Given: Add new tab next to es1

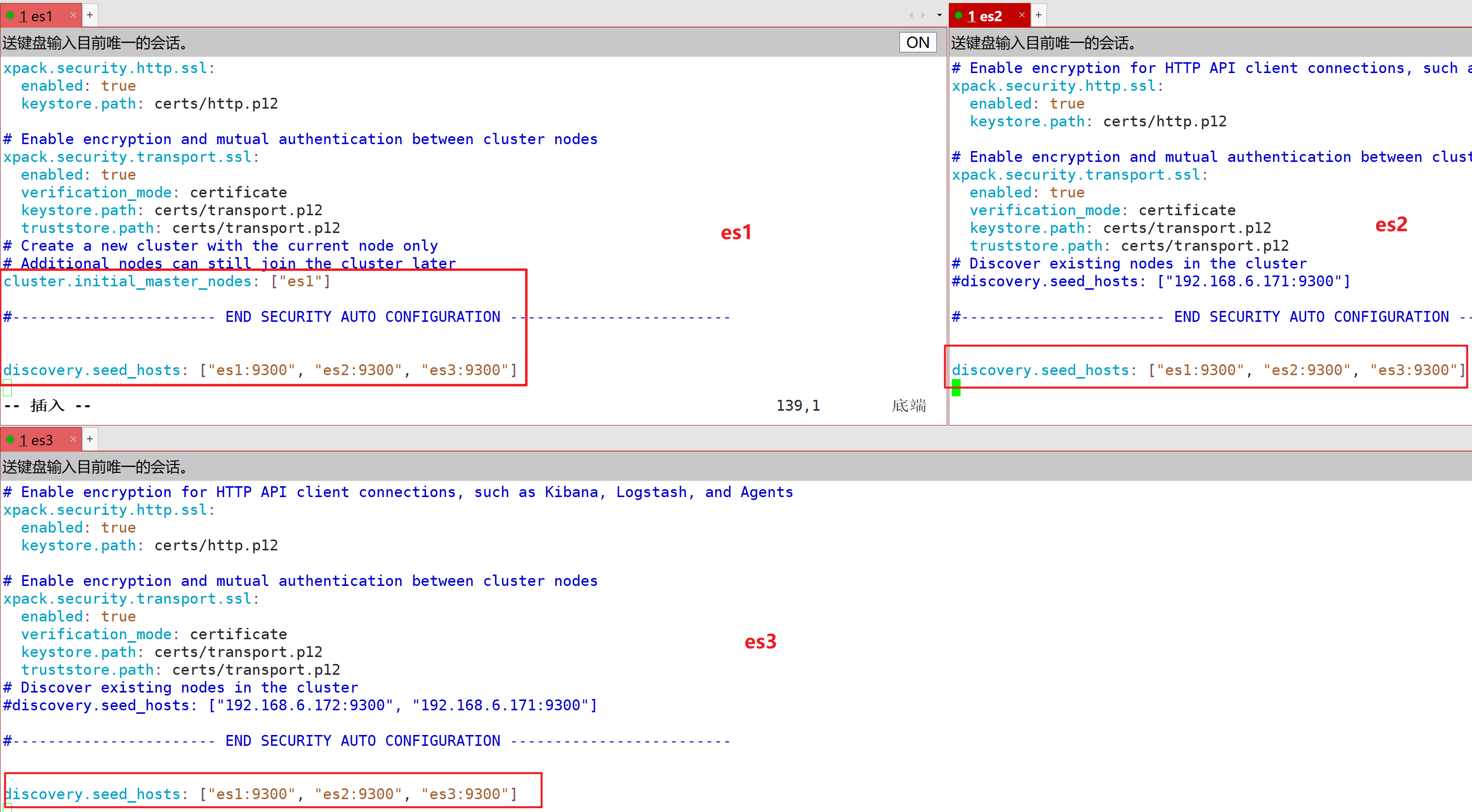Looking at the screenshot, I should (x=90, y=15).
